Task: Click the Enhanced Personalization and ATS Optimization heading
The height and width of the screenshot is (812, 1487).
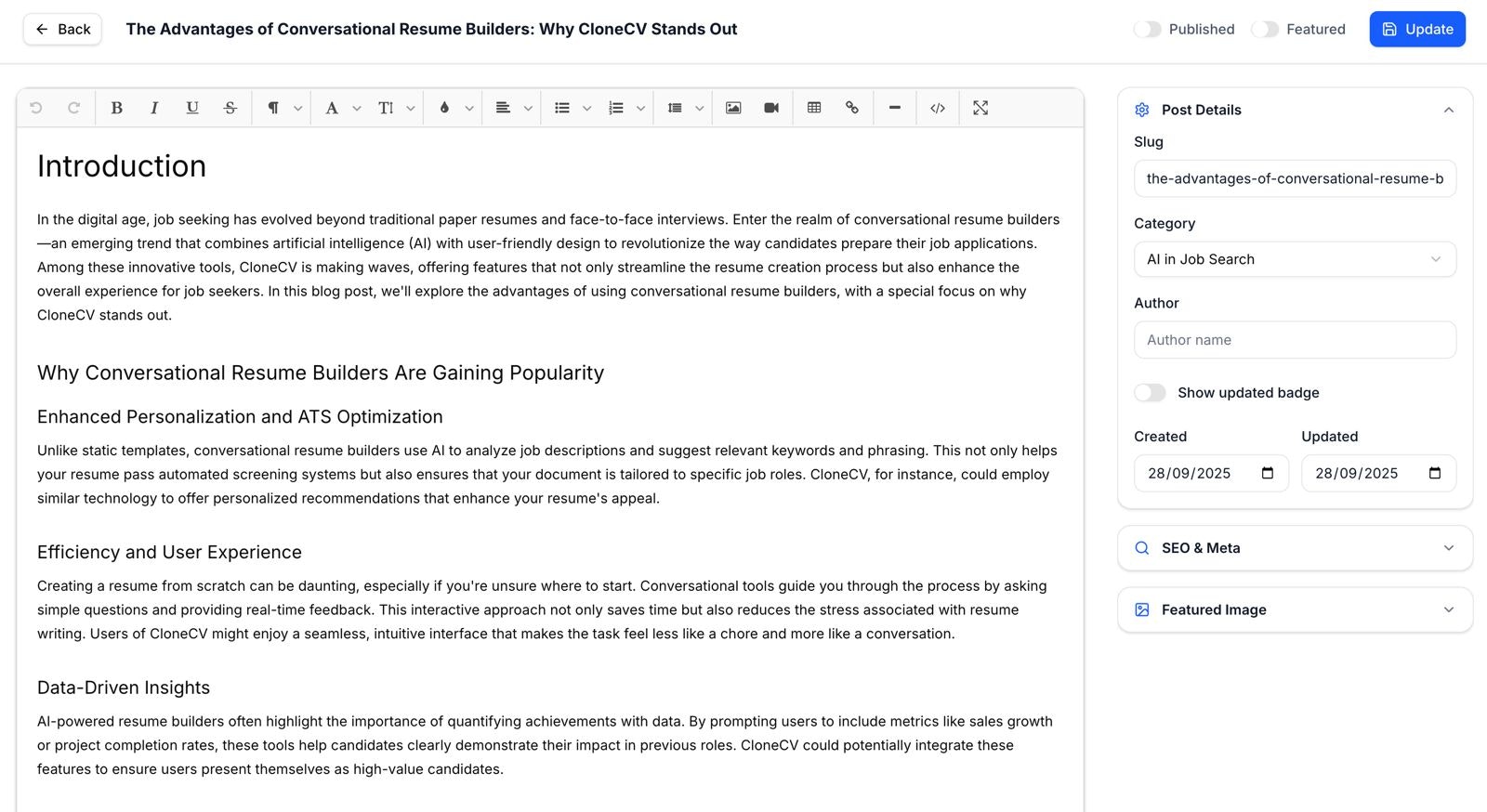Action: (240, 416)
